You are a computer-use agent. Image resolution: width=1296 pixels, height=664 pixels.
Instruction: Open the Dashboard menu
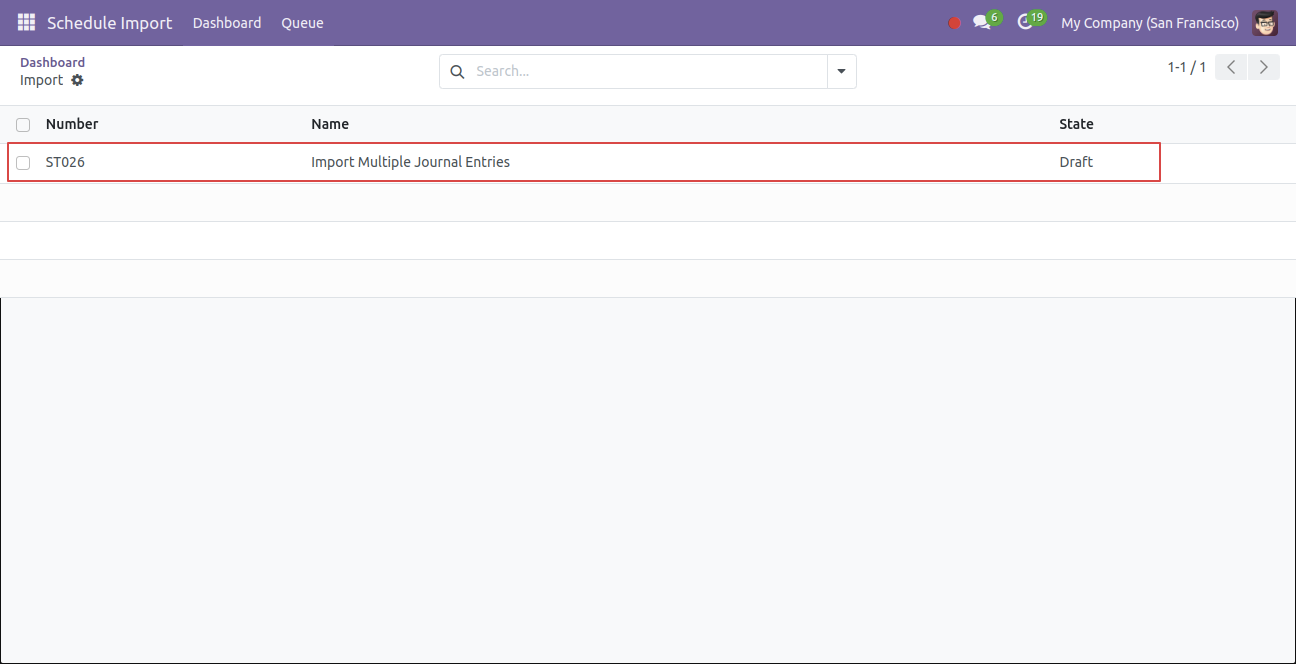227,23
